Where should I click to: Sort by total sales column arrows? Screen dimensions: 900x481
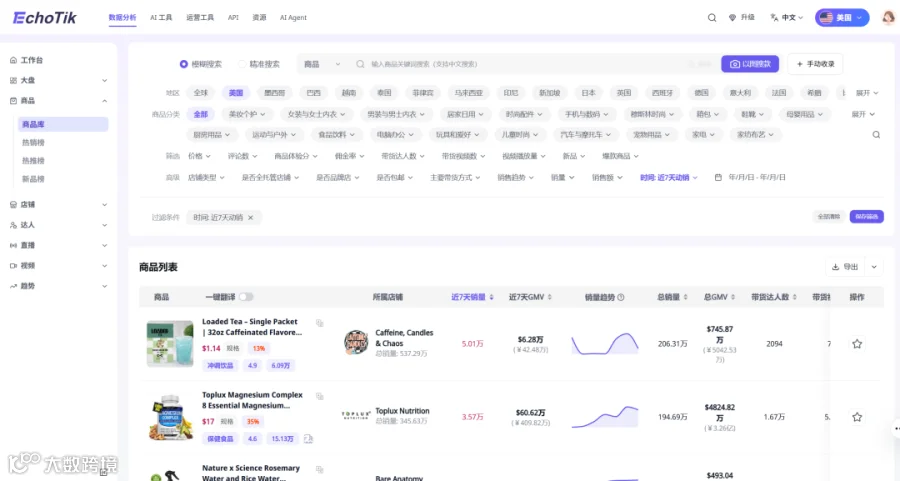pyautogui.click(x=685, y=297)
